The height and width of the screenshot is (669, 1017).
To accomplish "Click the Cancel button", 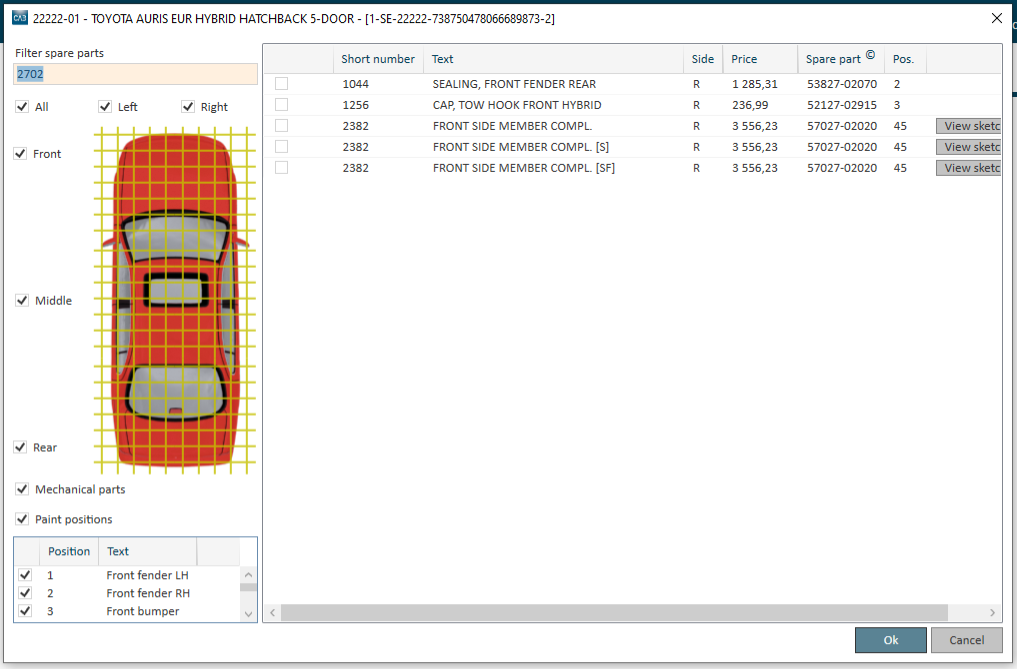I will pos(966,640).
